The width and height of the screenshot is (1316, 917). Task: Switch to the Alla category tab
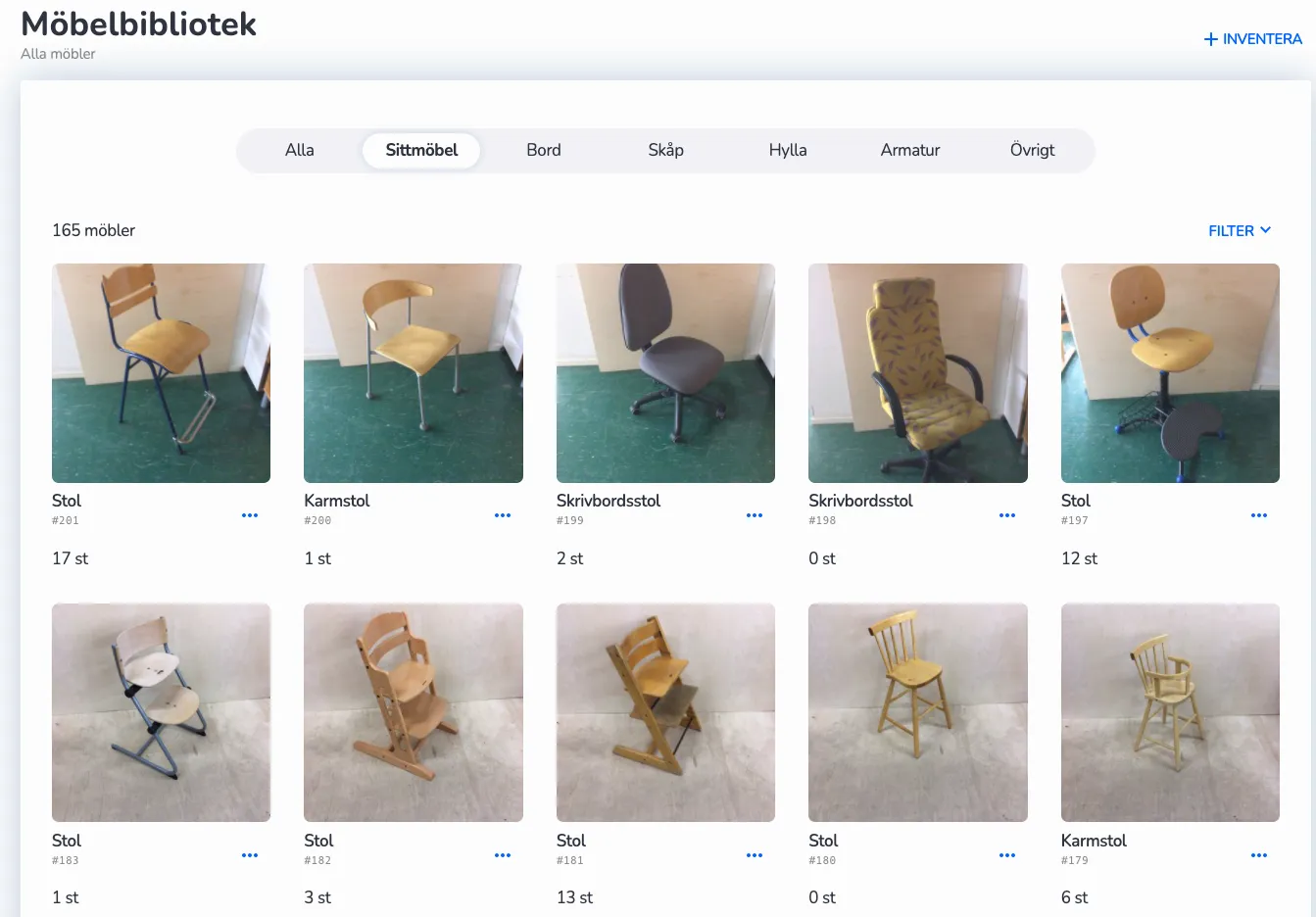tap(300, 150)
